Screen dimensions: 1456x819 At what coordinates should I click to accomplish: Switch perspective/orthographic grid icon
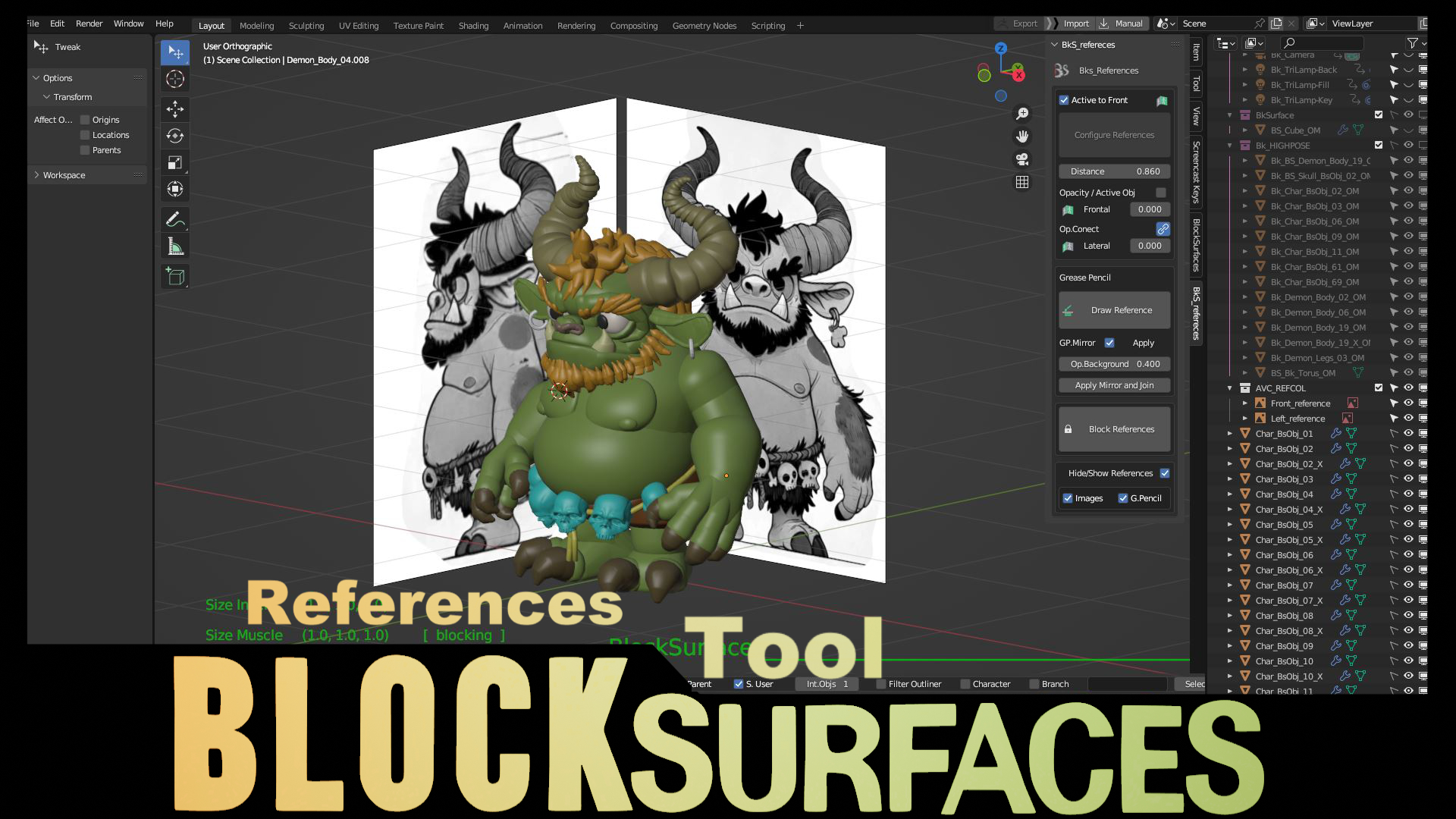[1022, 182]
